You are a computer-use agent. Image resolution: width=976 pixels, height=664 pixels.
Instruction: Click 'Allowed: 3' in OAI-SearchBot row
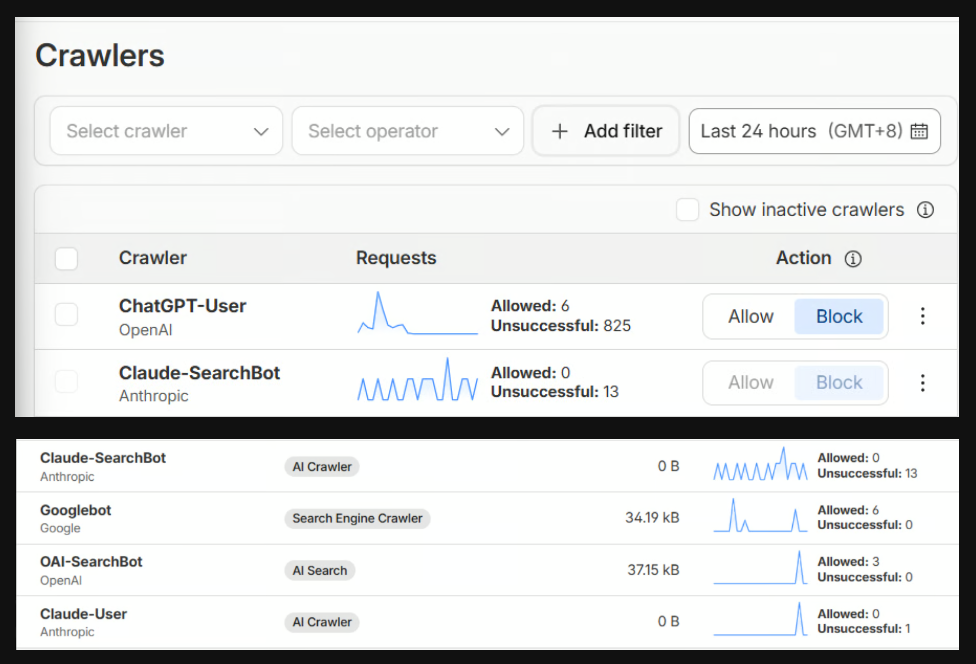[x=848, y=562]
